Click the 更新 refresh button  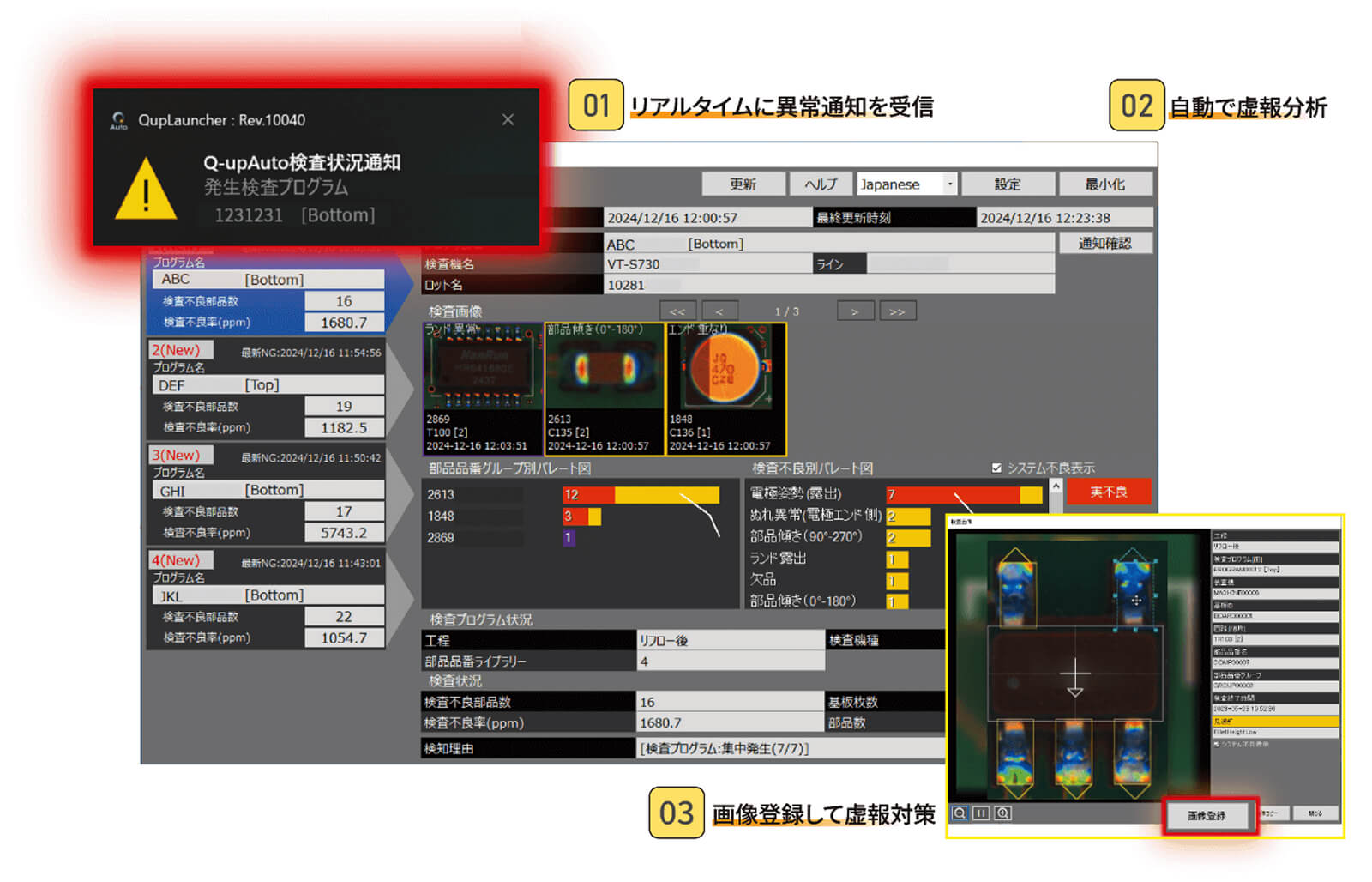pos(743,184)
